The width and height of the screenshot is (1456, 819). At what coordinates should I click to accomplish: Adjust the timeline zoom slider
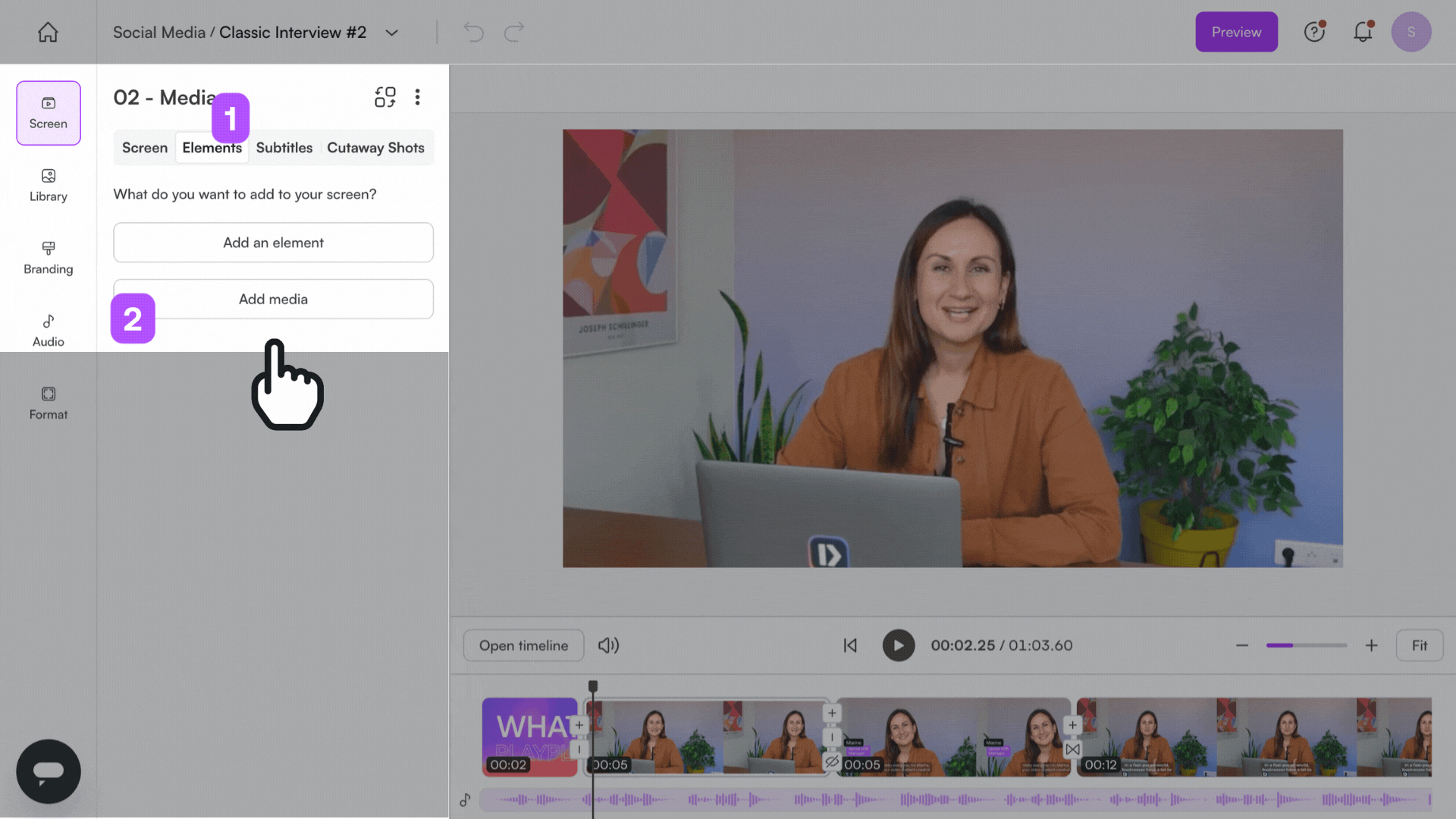(1306, 645)
